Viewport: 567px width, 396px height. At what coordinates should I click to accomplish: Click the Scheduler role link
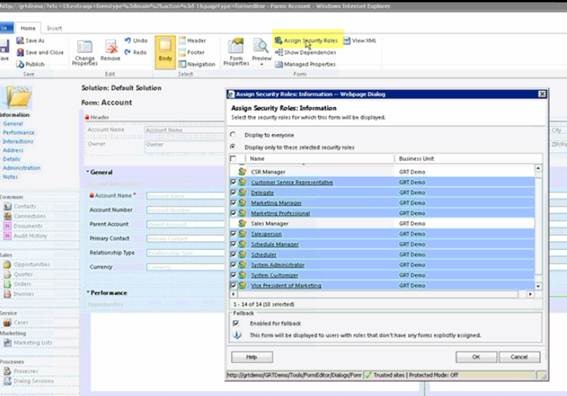click(264, 255)
